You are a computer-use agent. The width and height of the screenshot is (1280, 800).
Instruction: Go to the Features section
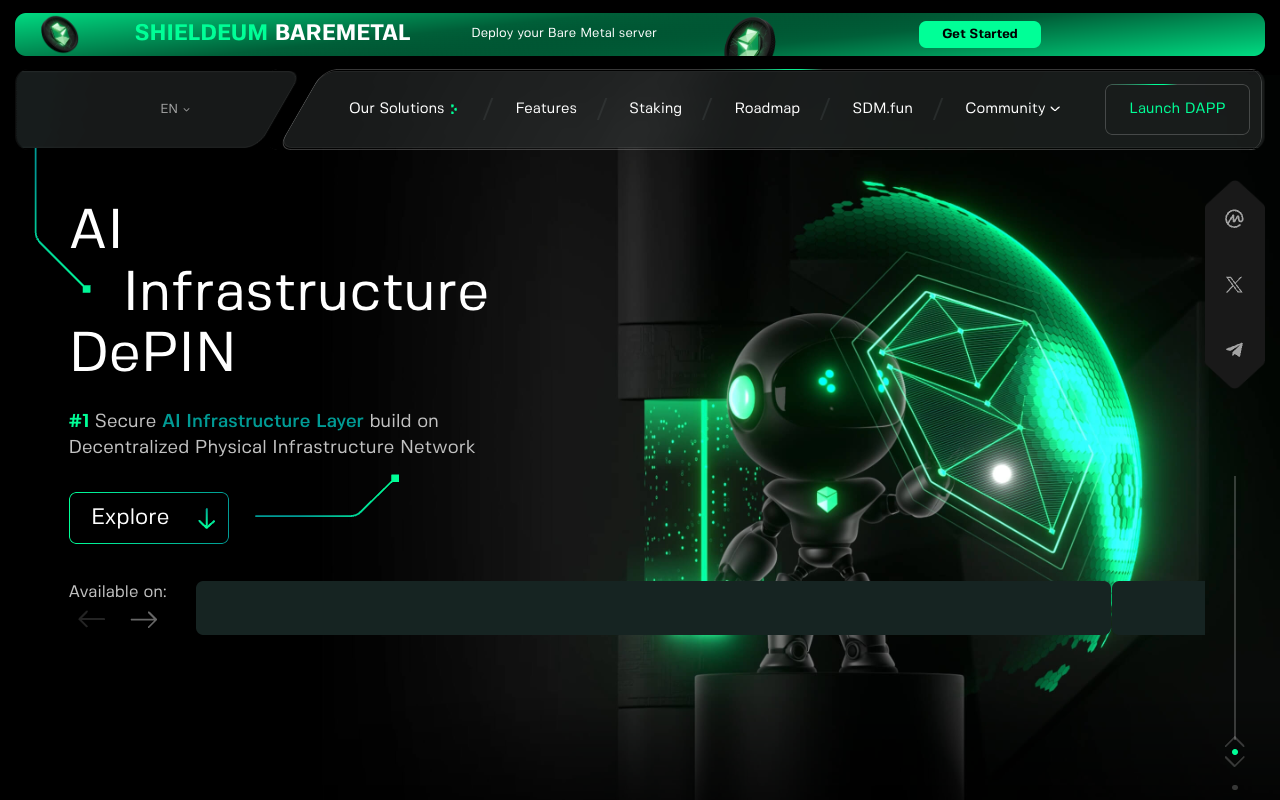coord(546,108)
